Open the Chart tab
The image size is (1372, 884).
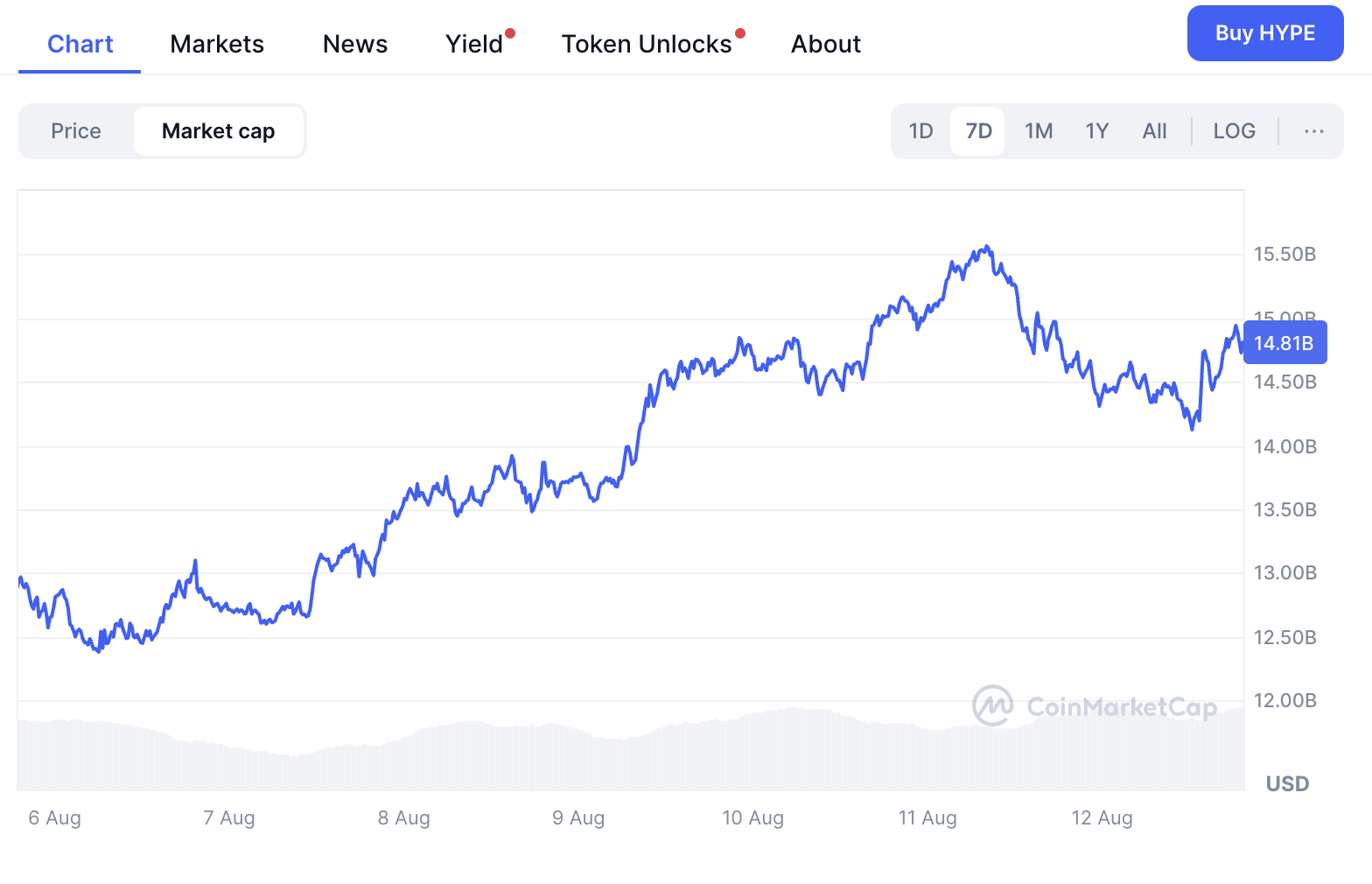(x=80, y=44)
